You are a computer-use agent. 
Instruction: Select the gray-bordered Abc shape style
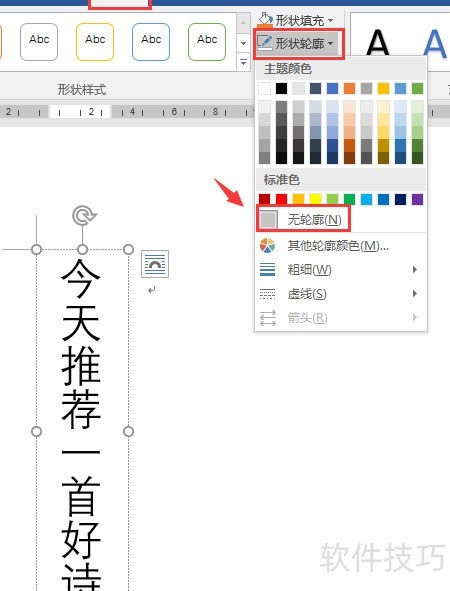click(39, 42)
